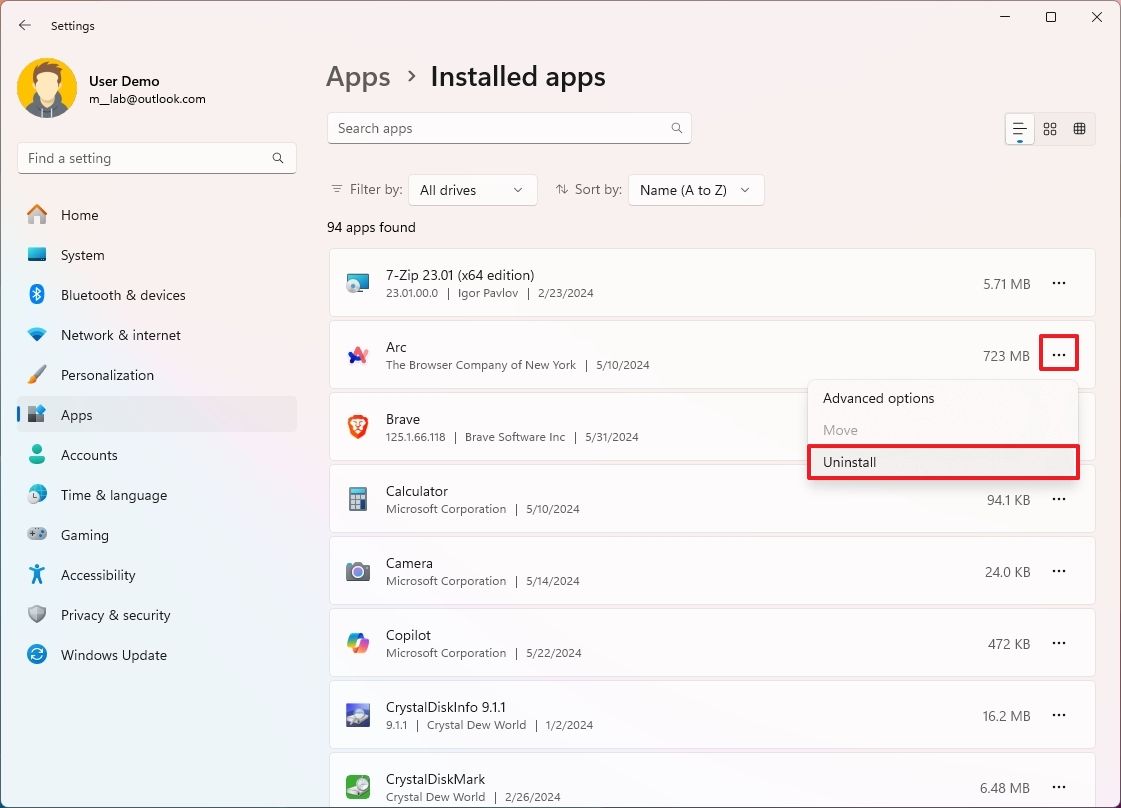Switch to grid view layout icon
The height and width of the screenshot is (808, 1121).
coord(1050,129)
